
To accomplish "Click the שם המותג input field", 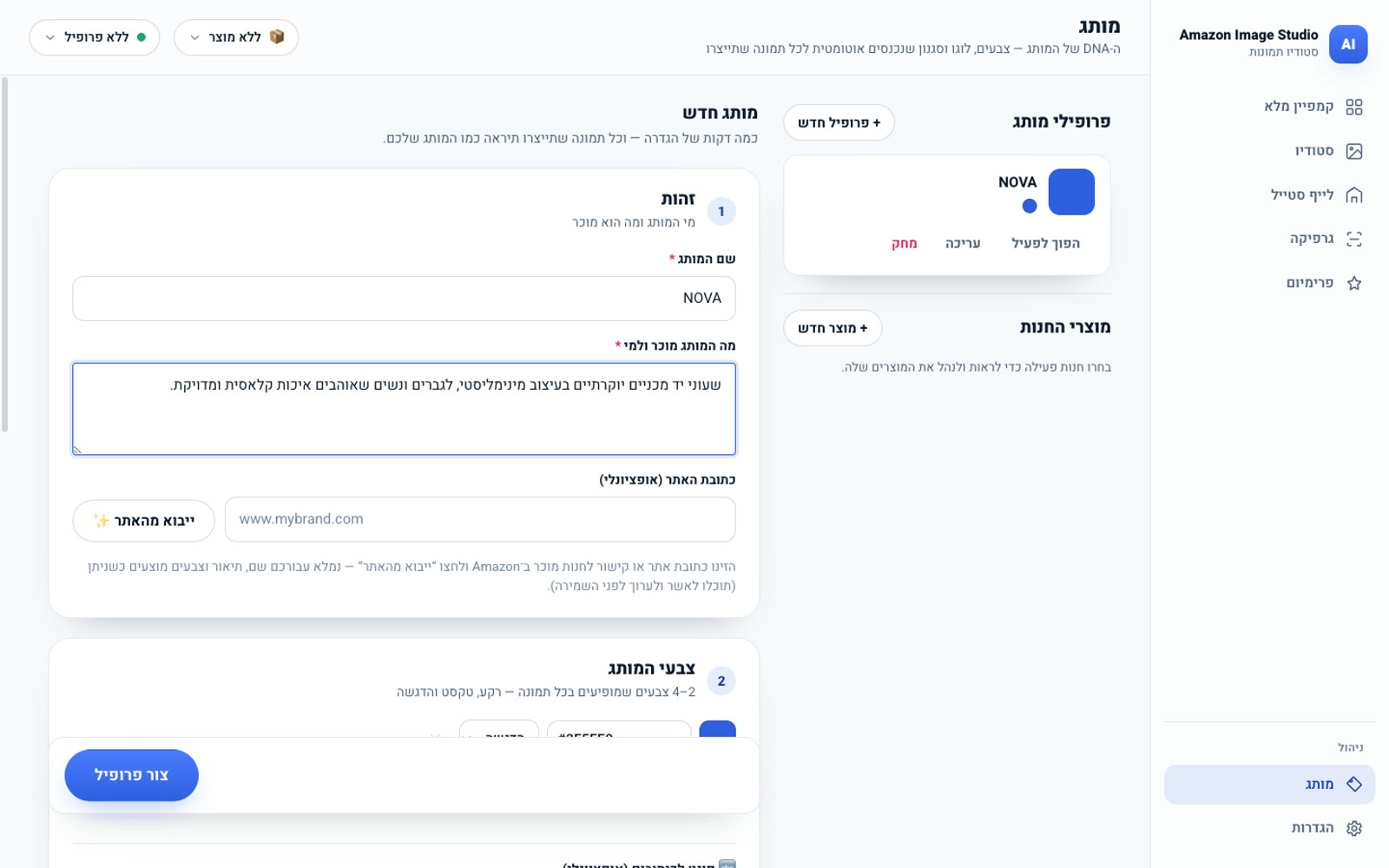I will click(404, 299).
